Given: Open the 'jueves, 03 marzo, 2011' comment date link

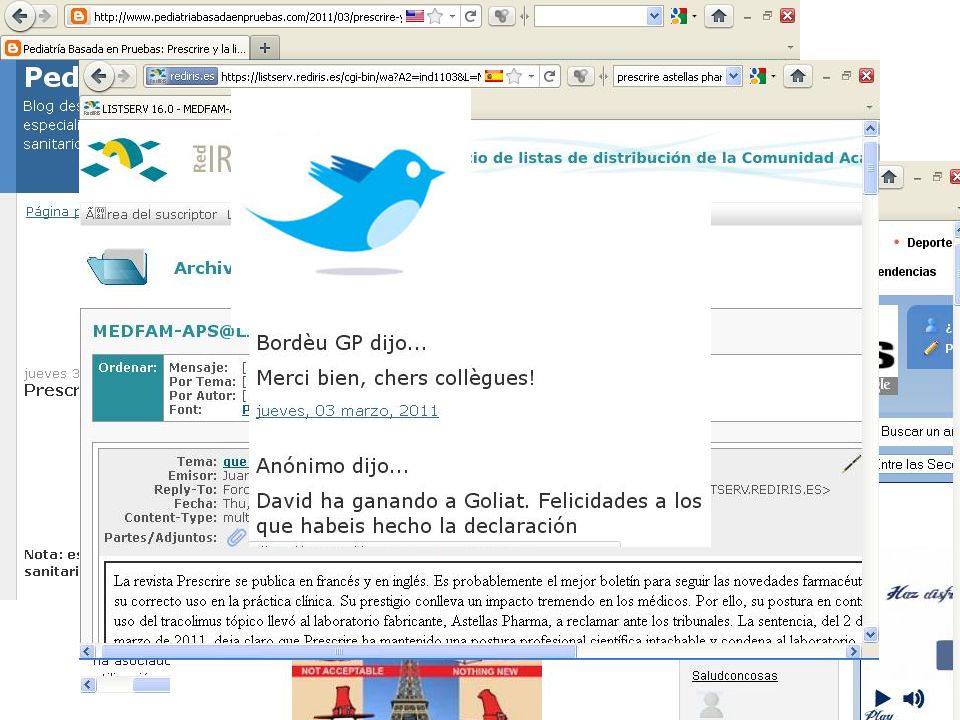Looking at the screenshot, I should pos(347,411).
